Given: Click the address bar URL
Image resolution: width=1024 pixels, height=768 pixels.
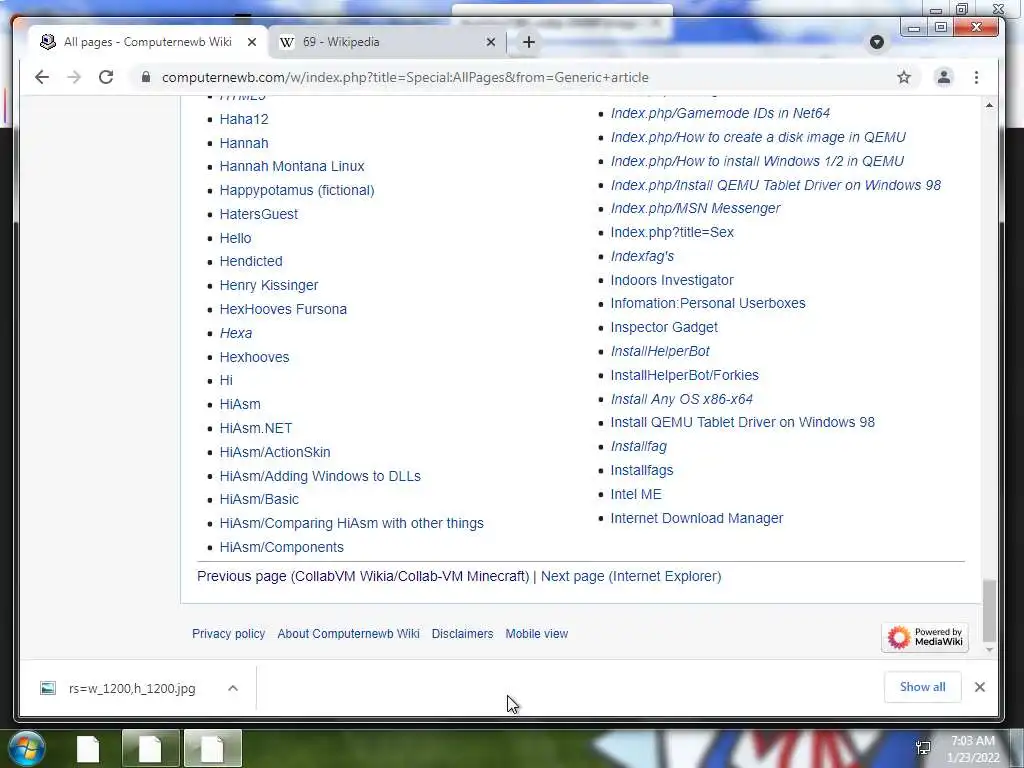Looking at the screenshot, I should tap(406, 77).
